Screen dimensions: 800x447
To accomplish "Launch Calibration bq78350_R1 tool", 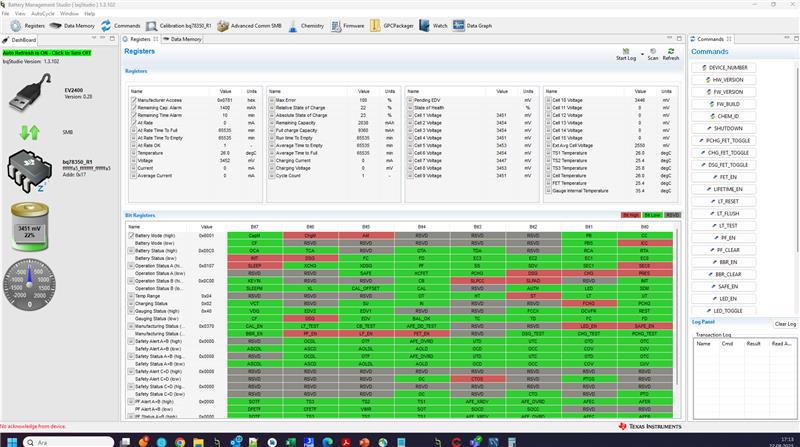I will coord(178,26).
